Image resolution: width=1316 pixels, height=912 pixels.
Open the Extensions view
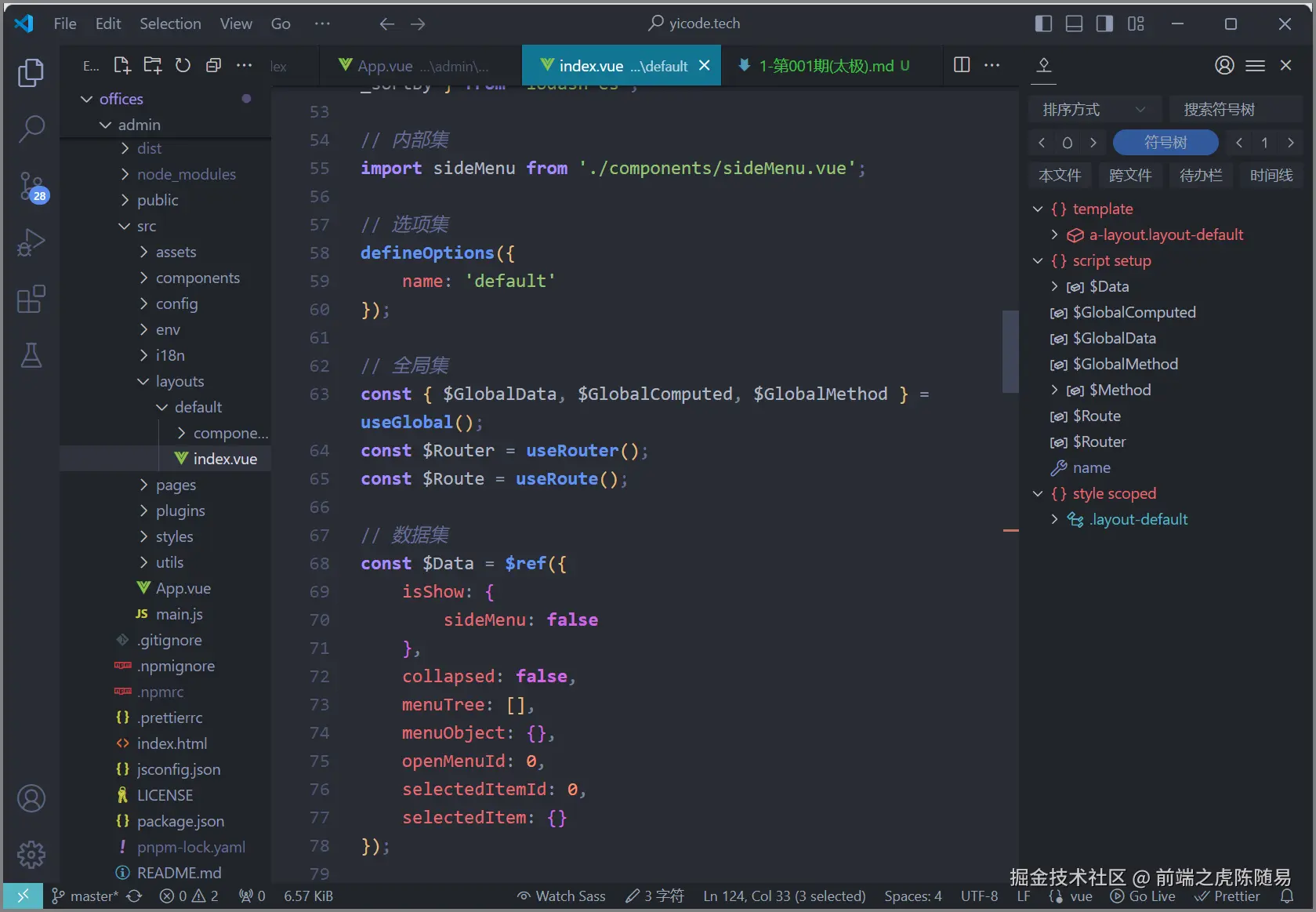coord(31,299)
